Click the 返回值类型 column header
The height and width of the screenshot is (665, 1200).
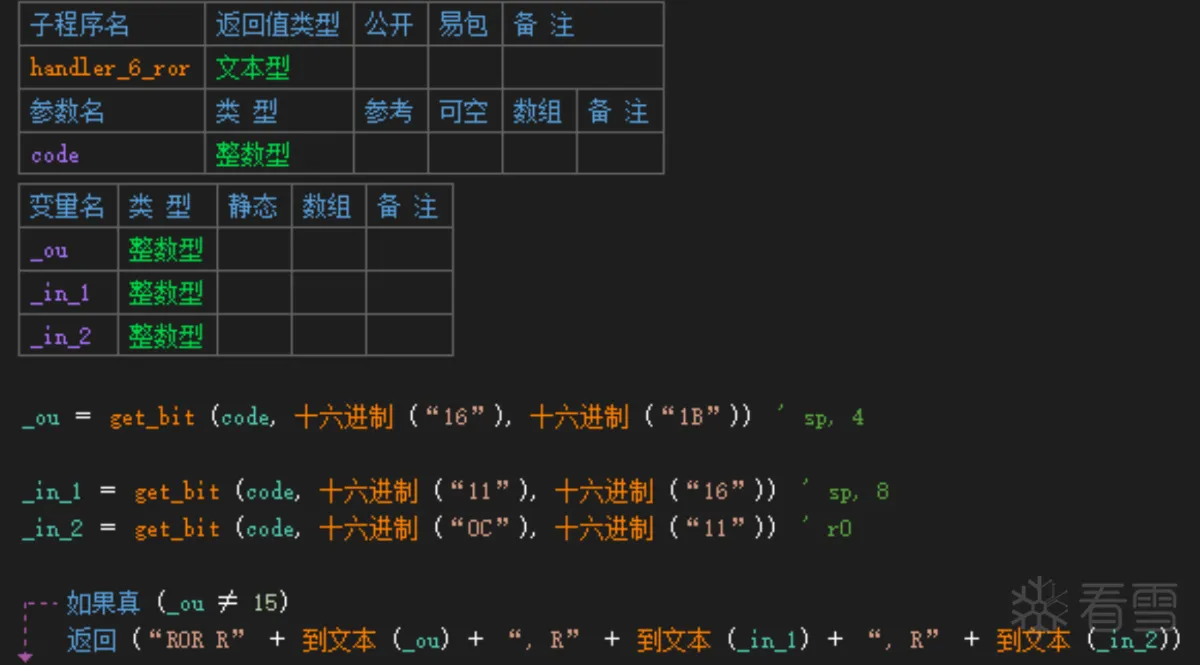click(x=277, y=25)
